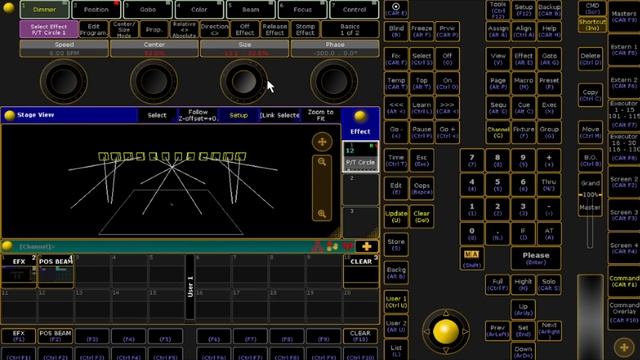The image size is (640, 360).
Task: Click the POS BEAM executor thumbnail
Action: tap(56, 271)
